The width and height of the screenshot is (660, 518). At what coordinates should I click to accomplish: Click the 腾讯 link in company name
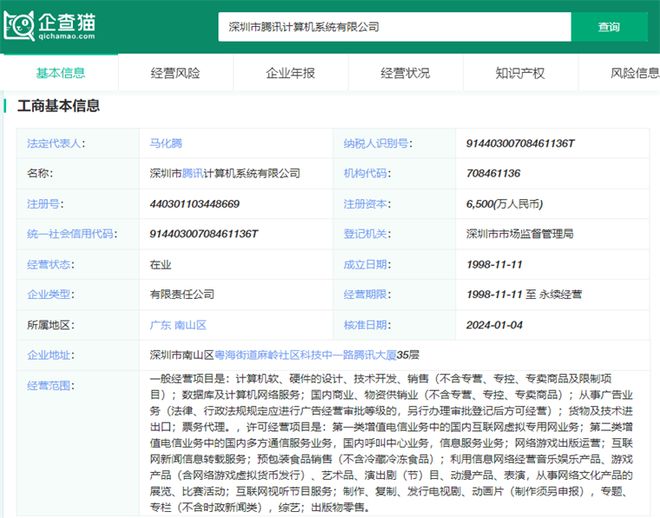click(x=192, y=173)
